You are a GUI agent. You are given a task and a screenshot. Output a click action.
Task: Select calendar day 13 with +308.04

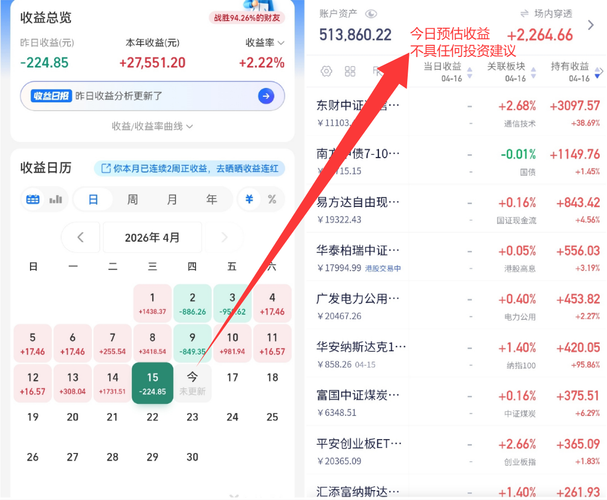click(73, 383)
